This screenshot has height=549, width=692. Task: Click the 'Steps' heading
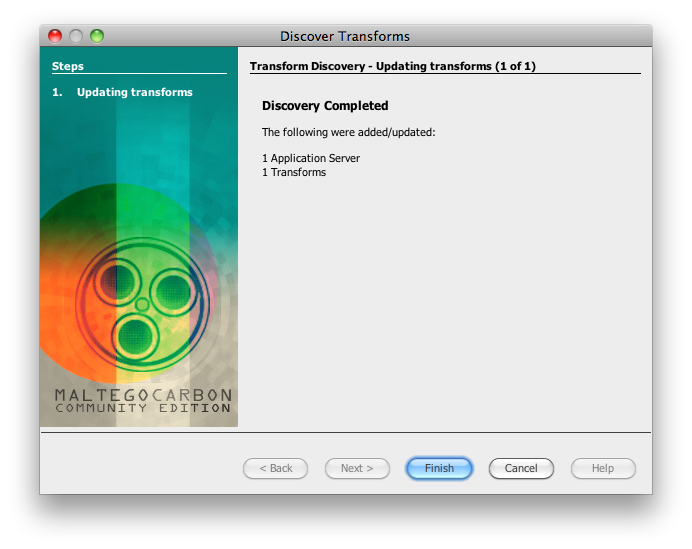[x=68, y=66]
